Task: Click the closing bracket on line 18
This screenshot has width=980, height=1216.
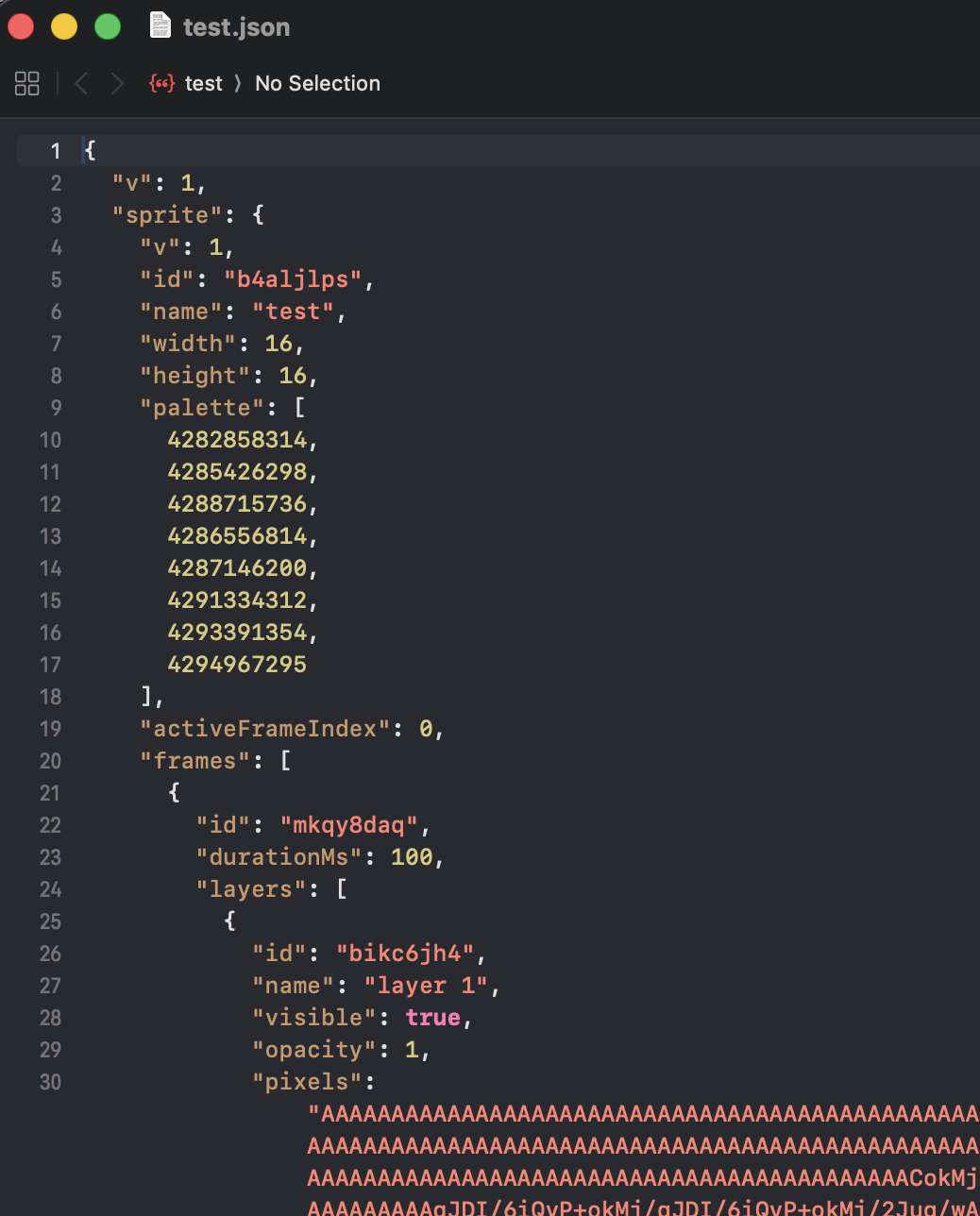Action: pyautogui.click(x=146, y=697)
